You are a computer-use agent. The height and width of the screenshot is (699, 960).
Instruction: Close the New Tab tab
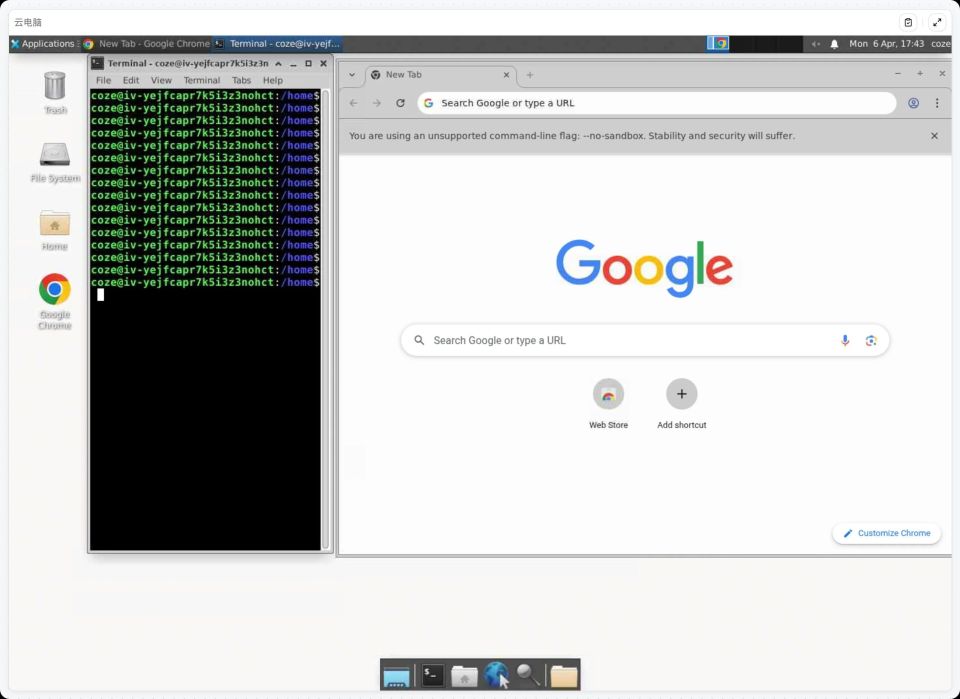pyautogui.click(x=506, y=75)
